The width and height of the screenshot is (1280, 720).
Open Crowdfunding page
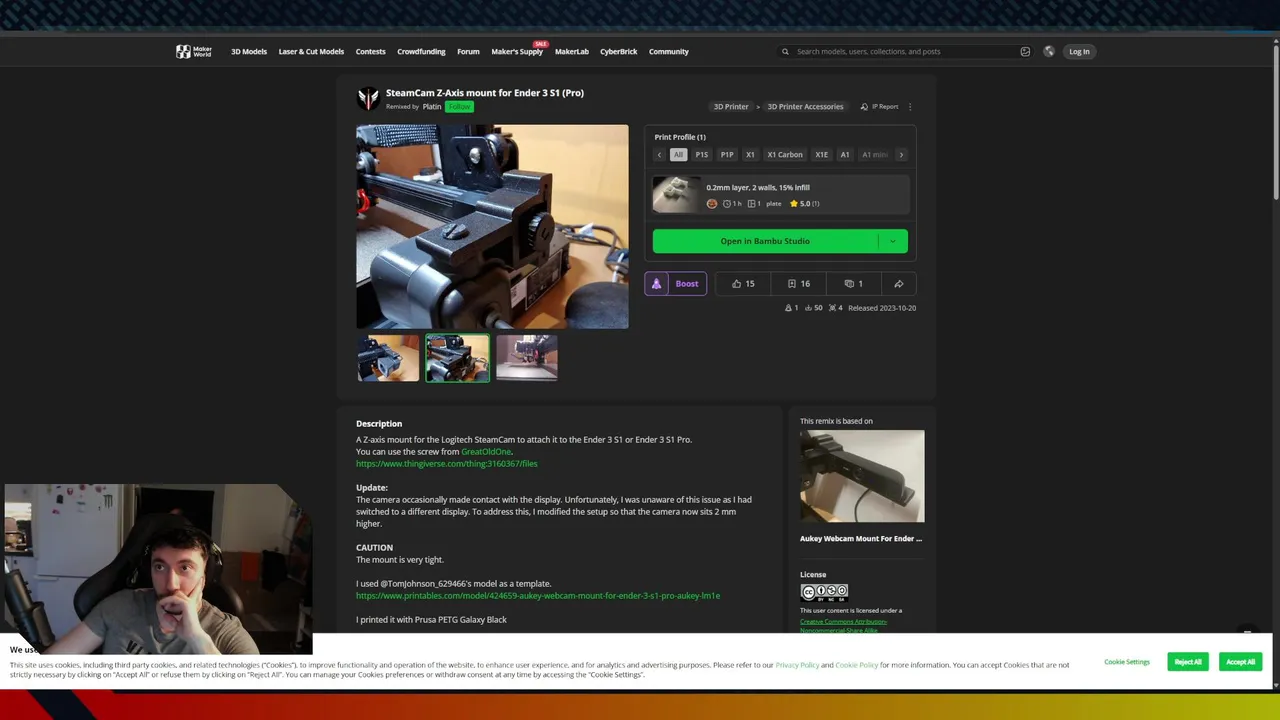(421, 51)
